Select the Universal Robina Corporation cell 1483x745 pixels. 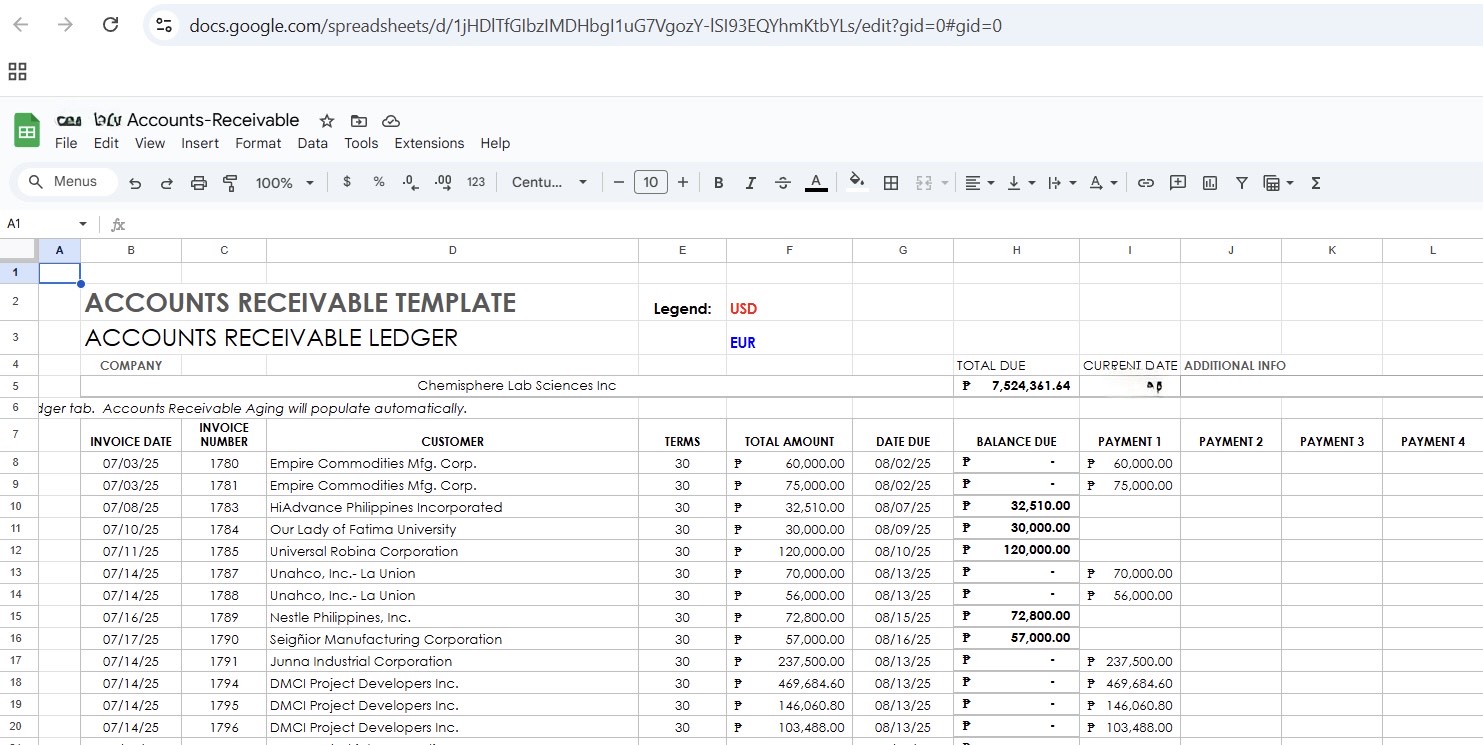click(451, 551)
